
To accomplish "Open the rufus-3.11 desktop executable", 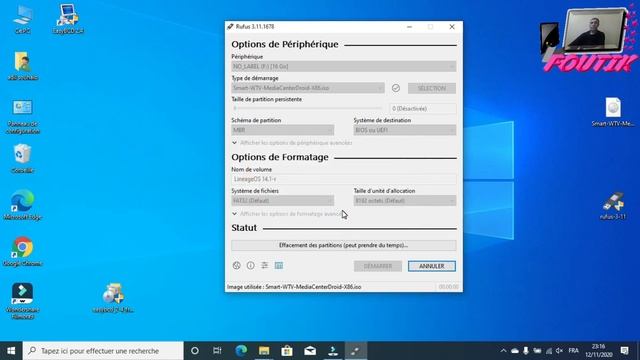I will pyautogui.click(x=613, y=206).
